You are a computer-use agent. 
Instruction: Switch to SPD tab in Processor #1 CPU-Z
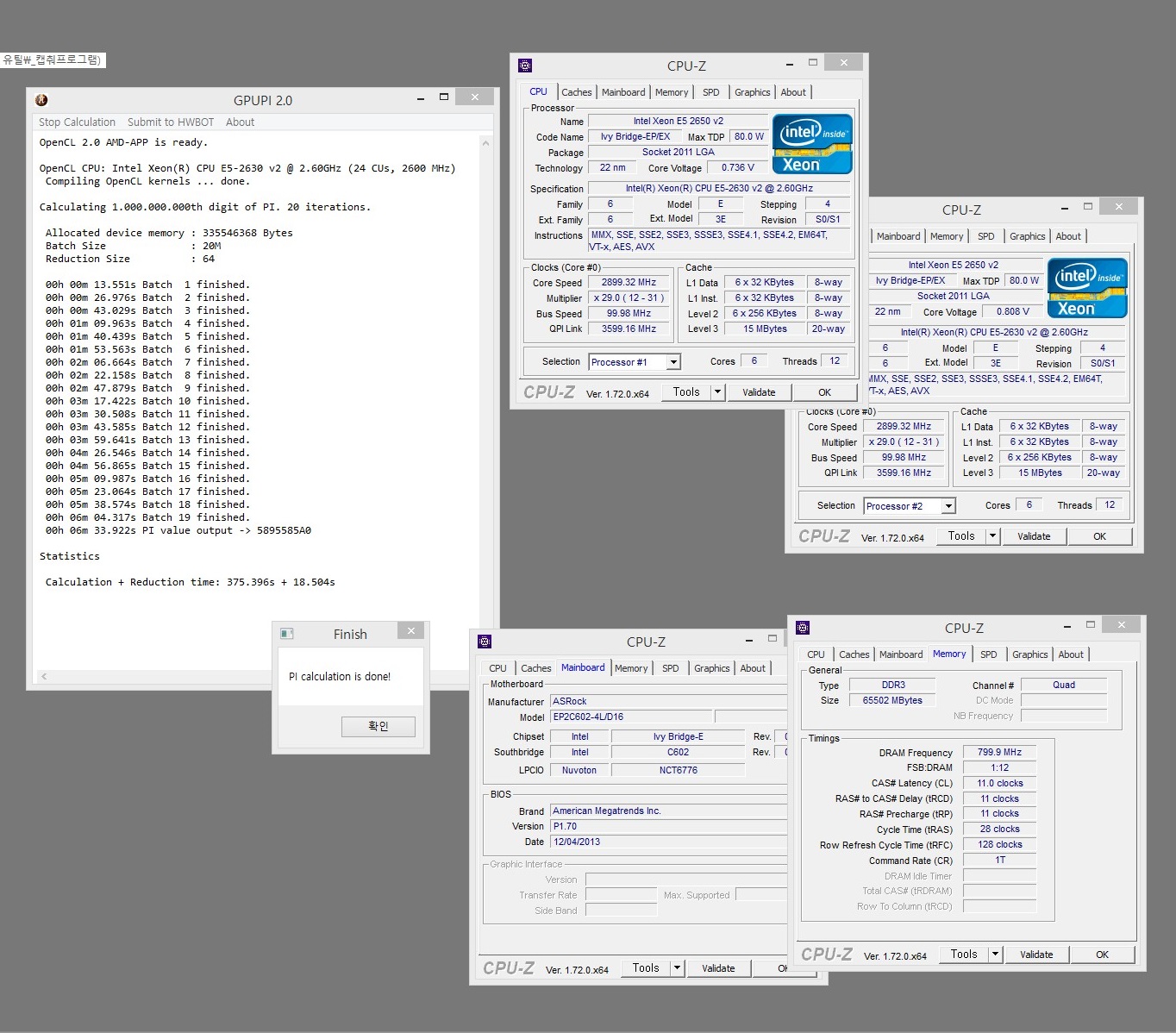[x=711, y=92]
